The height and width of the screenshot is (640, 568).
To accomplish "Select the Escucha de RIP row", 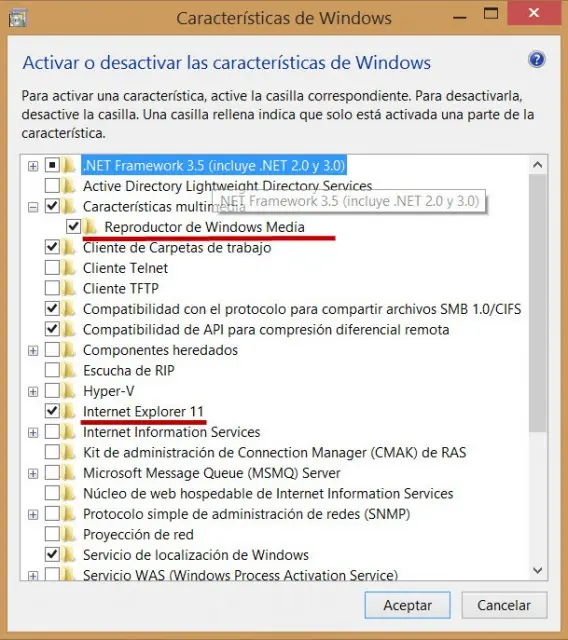I will pyautogui.click(x=129, y=371).
